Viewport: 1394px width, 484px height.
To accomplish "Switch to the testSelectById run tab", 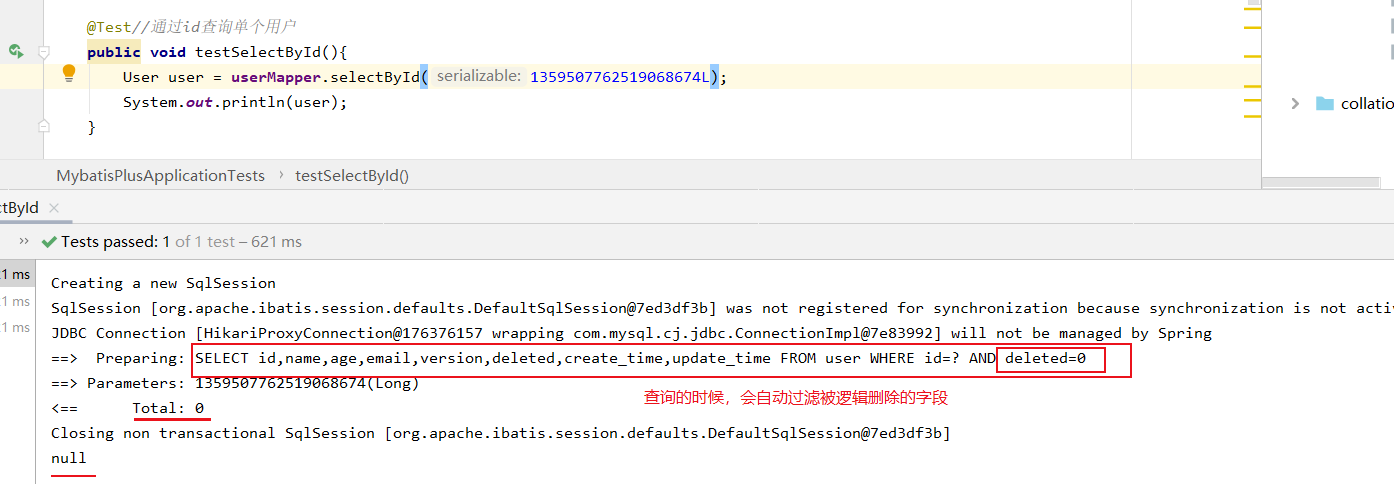I will pos(20,208).
